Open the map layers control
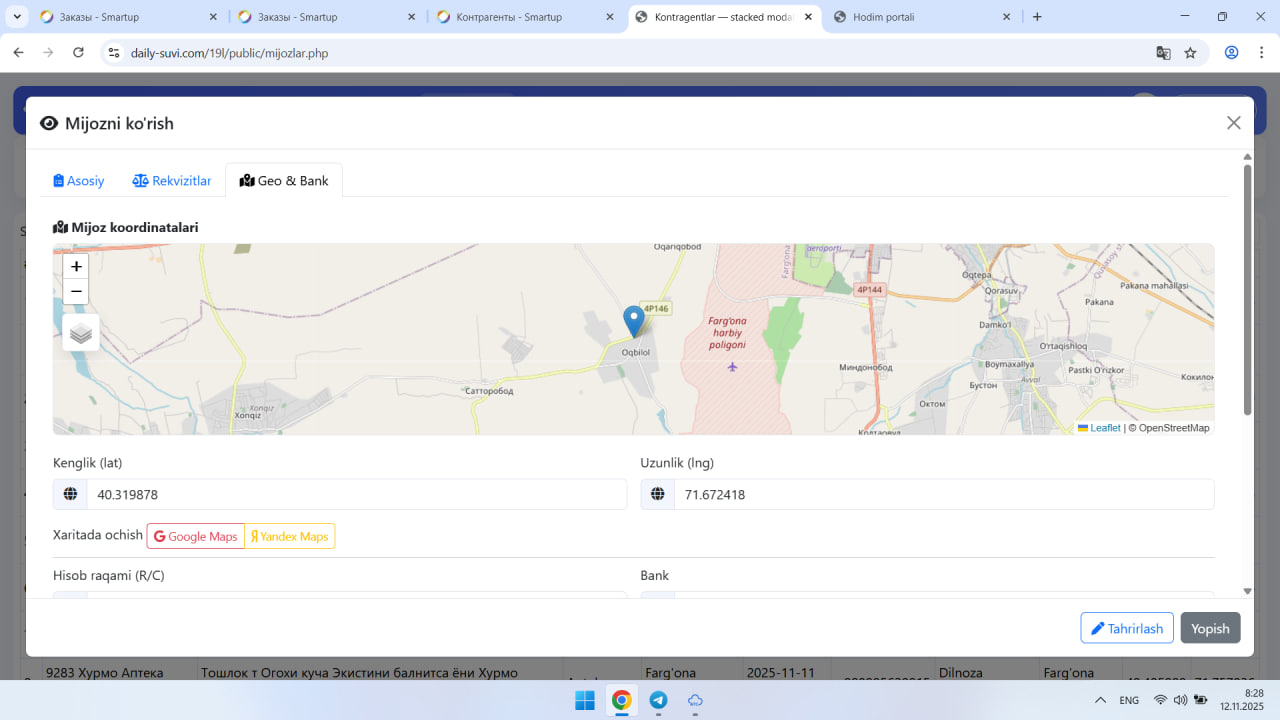Viewport: 1280px width, 720px height. [x=81, y=333]
